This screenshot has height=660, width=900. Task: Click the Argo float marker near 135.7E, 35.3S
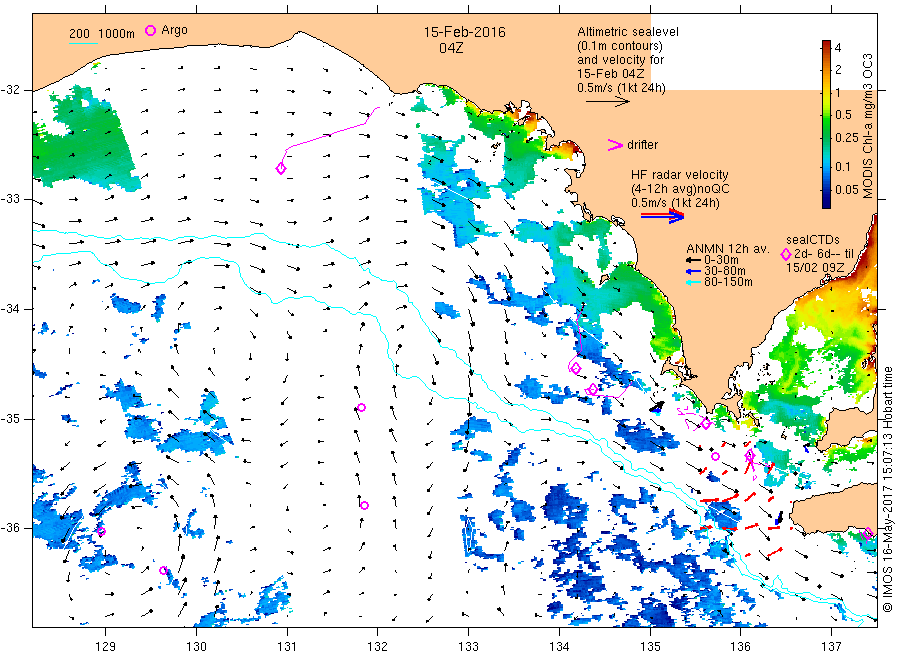point(715,457)
